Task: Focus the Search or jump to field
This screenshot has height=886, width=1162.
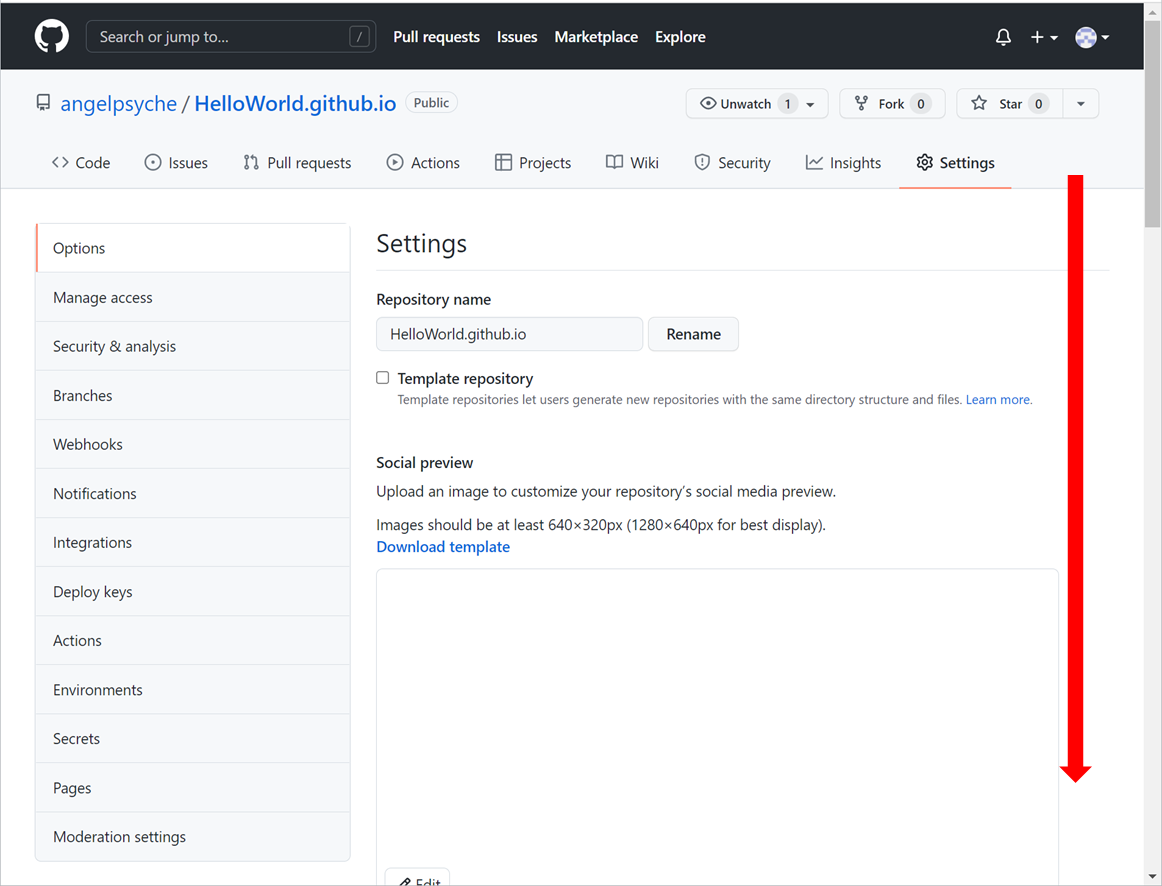Action: pyautogui.click(x=230, y=36)
